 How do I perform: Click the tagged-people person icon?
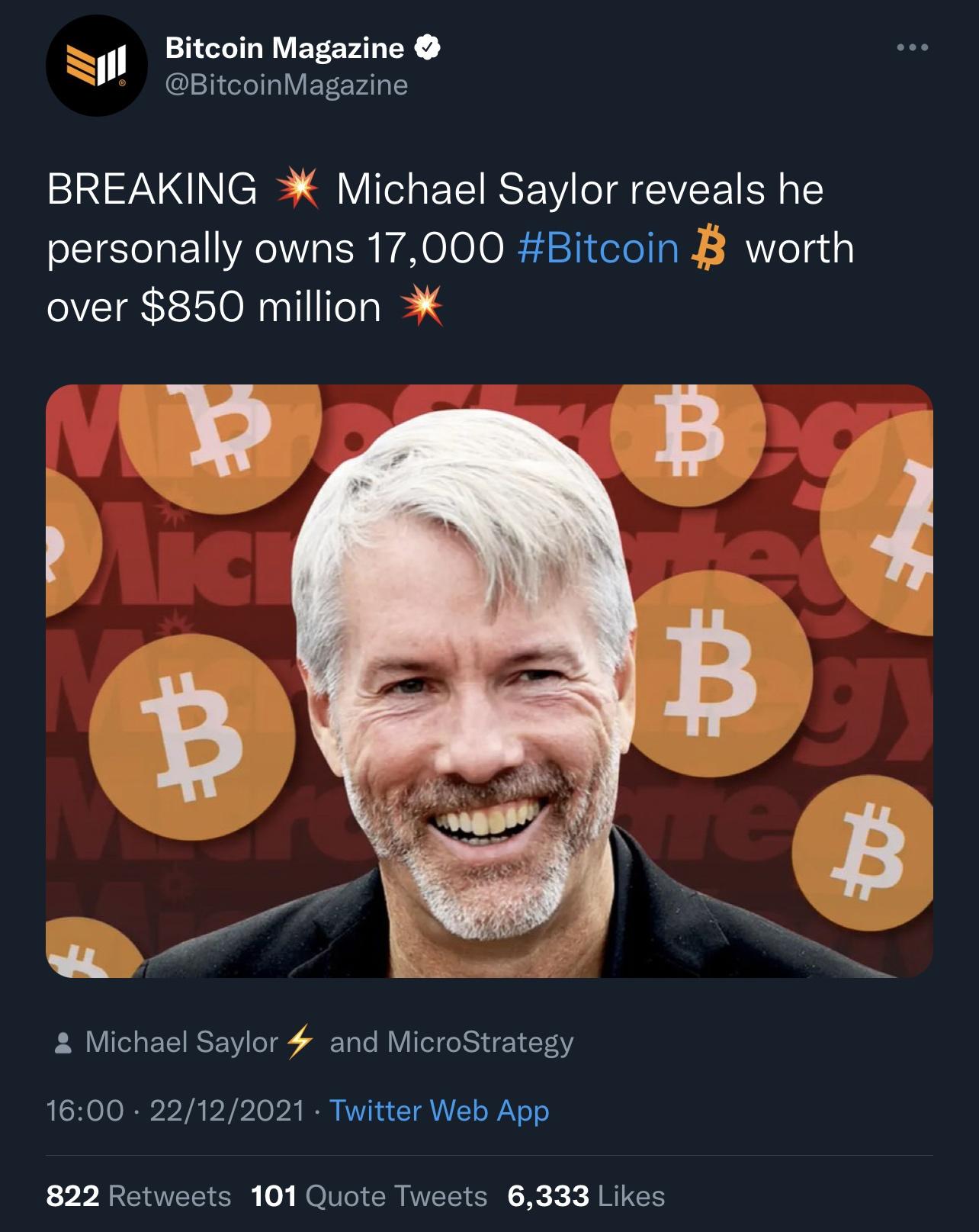point(63,1043)
